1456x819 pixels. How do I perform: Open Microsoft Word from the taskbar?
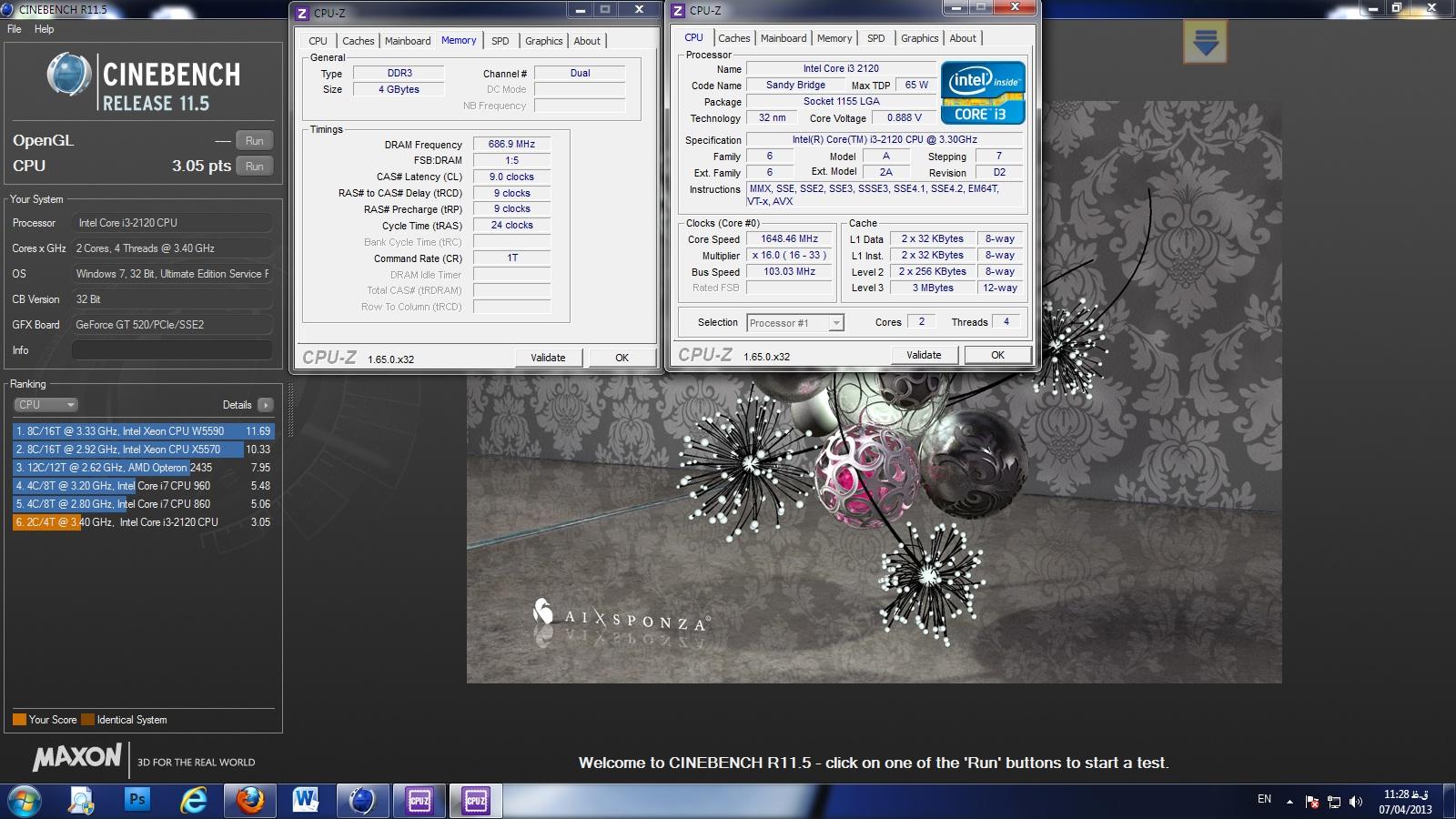[x=306, y=801]
